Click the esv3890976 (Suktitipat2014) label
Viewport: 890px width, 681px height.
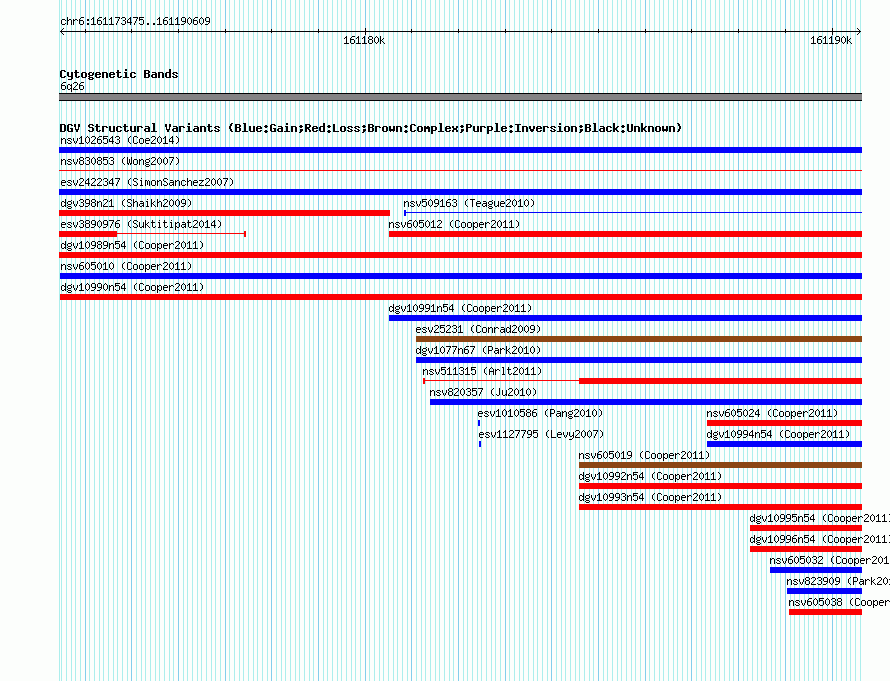pyautogui.click(x=141, y=224)
